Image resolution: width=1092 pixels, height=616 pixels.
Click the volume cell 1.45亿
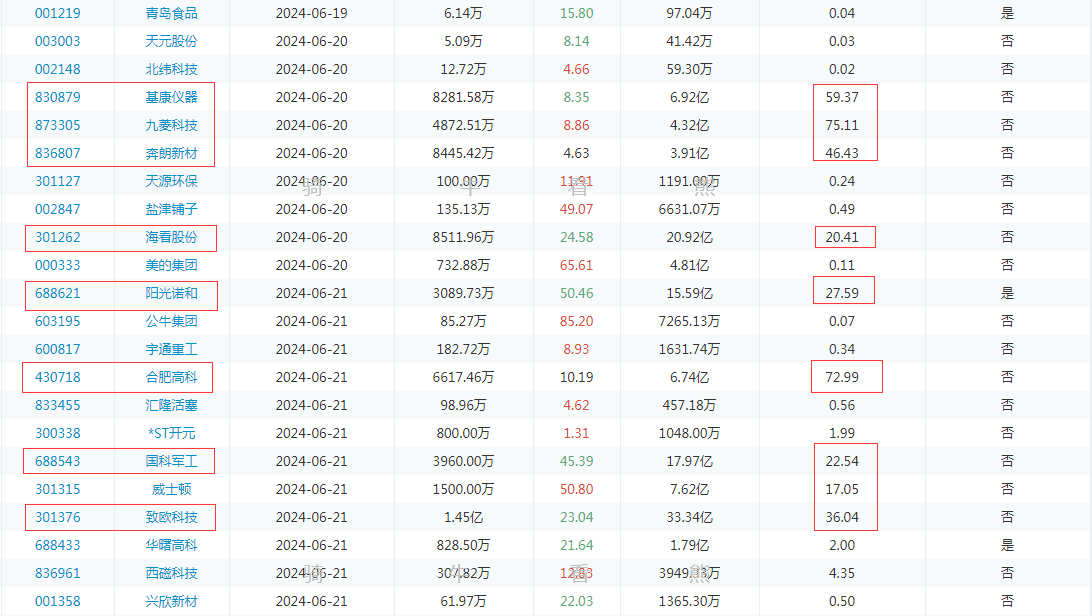[463, 517]
